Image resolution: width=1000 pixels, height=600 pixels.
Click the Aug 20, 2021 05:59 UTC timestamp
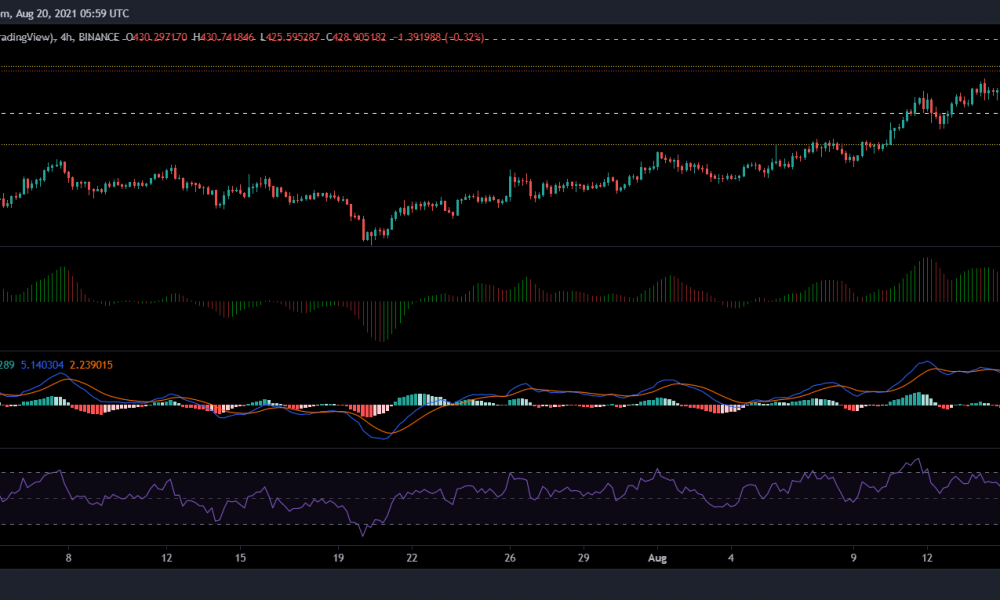pyautogui.click(x=72, y=13)
